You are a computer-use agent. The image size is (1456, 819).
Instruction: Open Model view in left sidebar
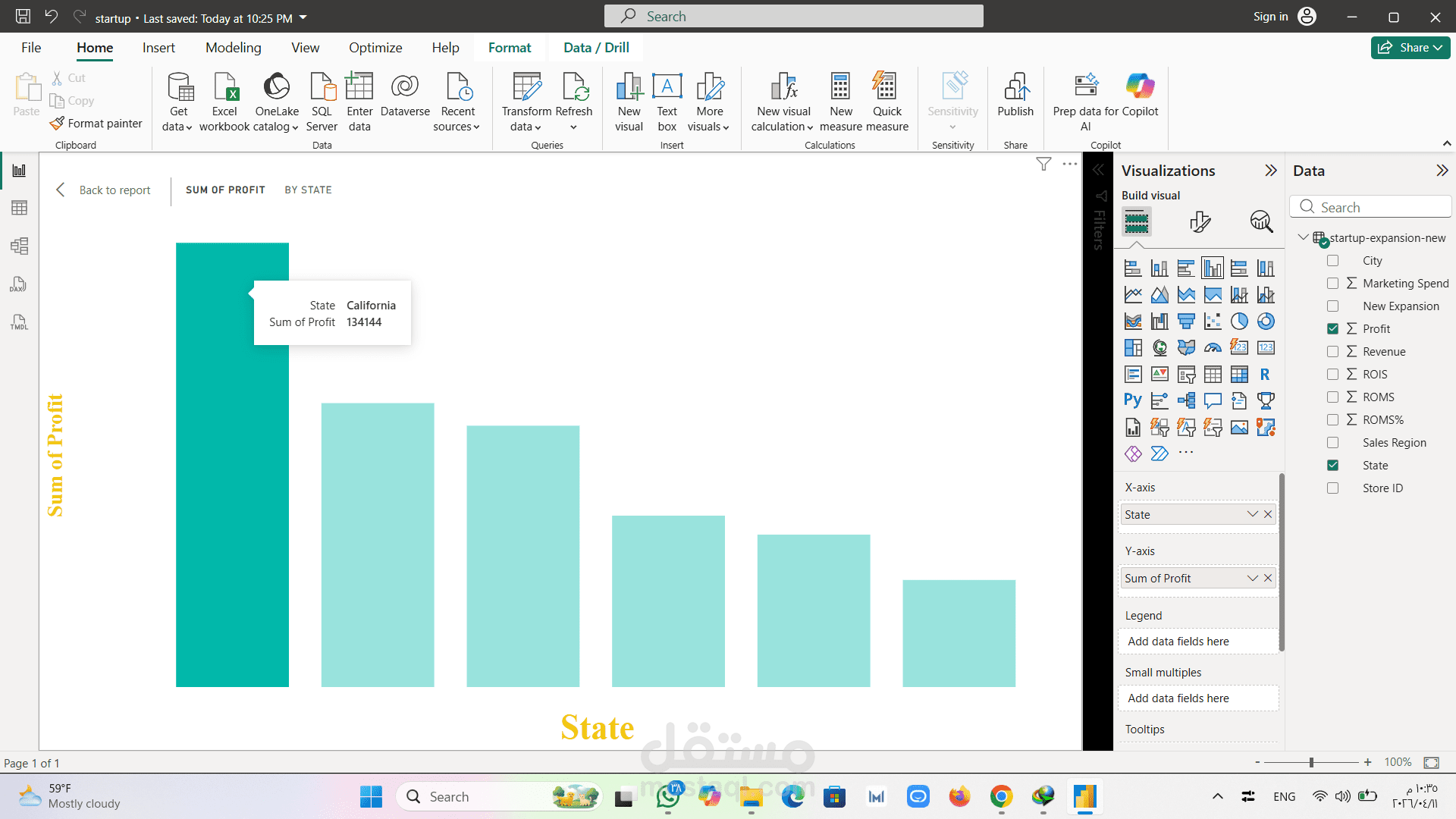19,246
